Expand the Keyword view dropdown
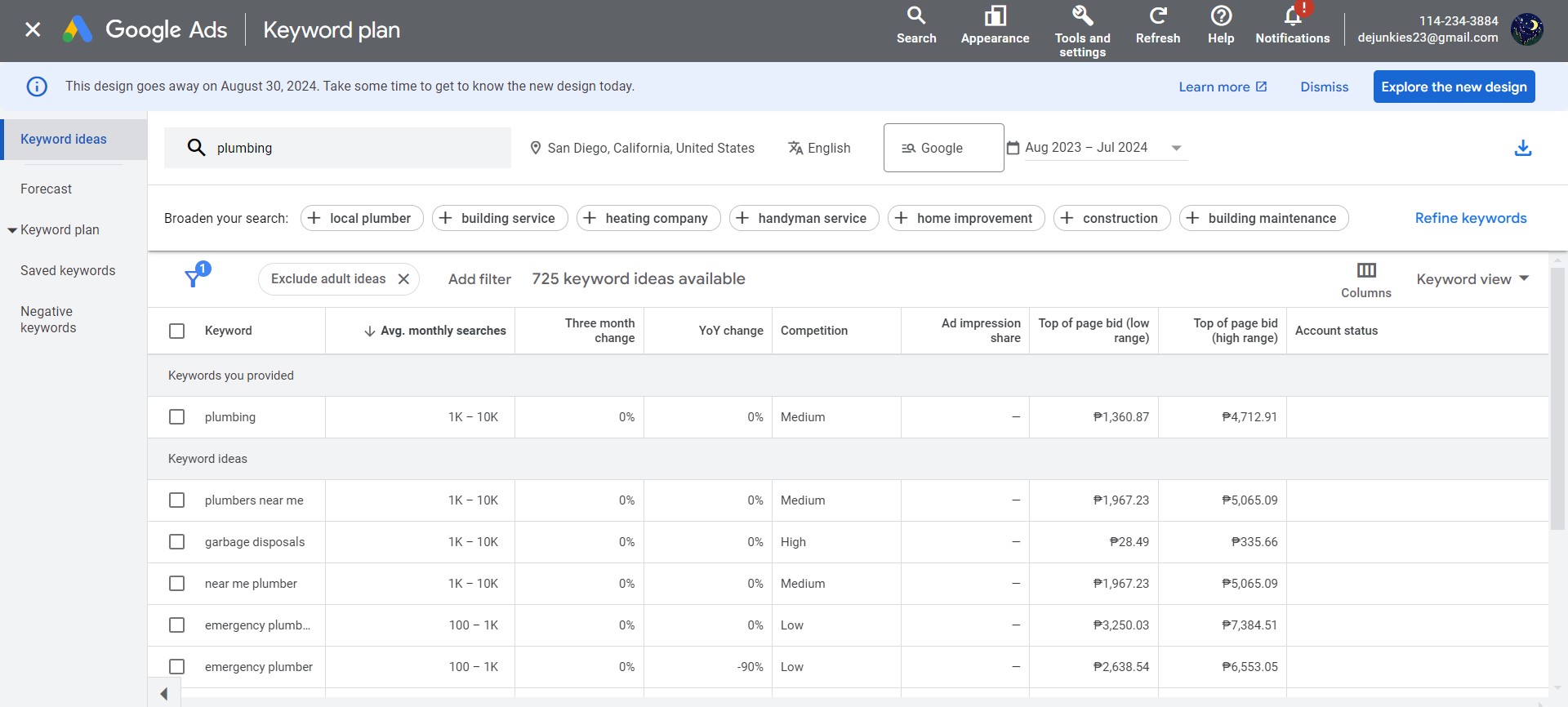The image size is (1568, 707). 1472,279
